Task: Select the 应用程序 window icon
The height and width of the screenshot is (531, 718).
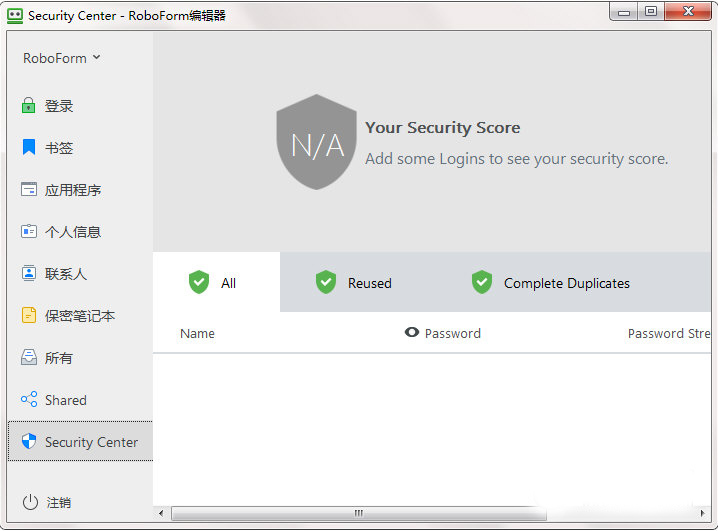Action: coord(29,190)
